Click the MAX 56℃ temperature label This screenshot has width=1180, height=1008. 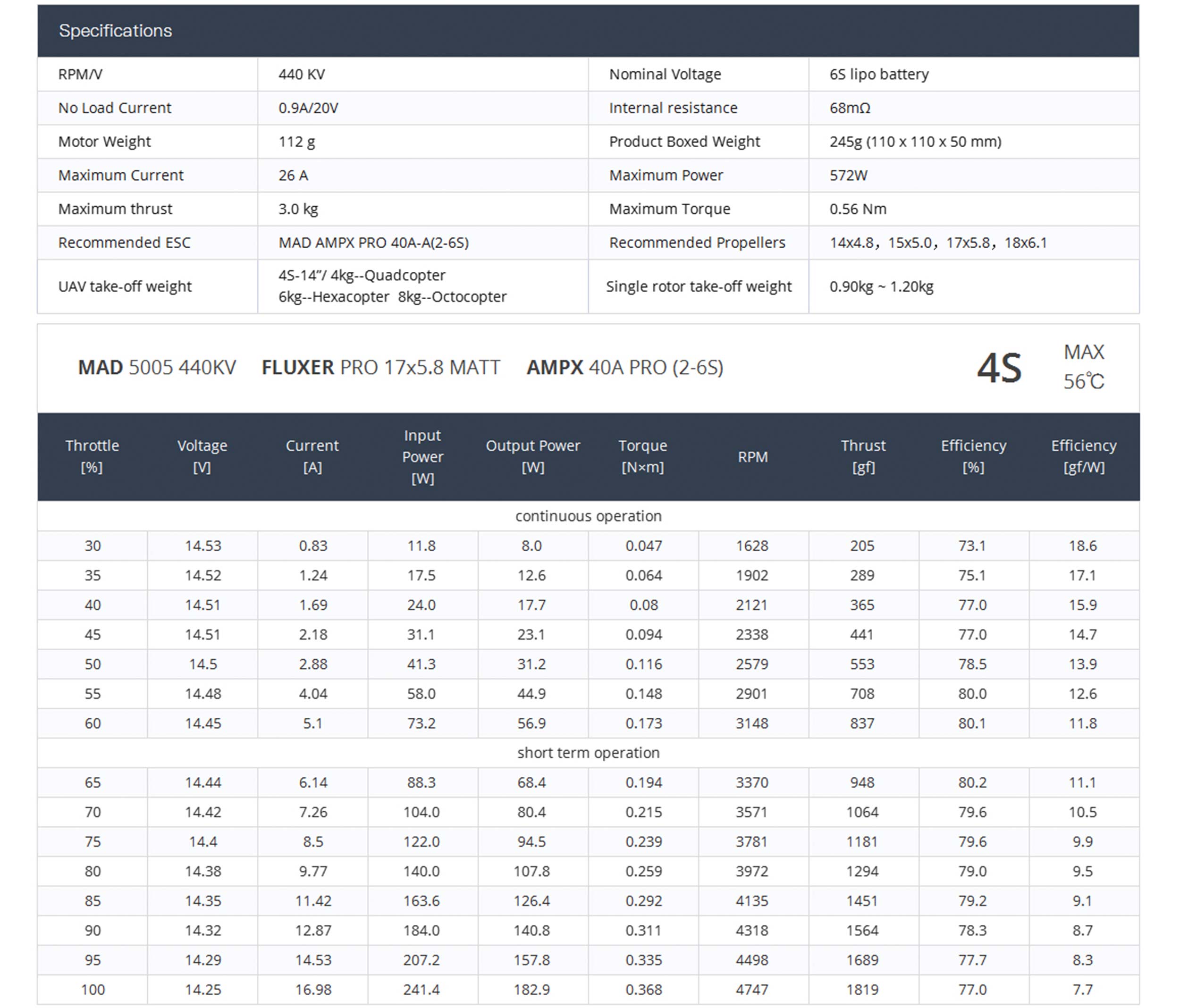pyautogui.click(x=1084, y=367)
